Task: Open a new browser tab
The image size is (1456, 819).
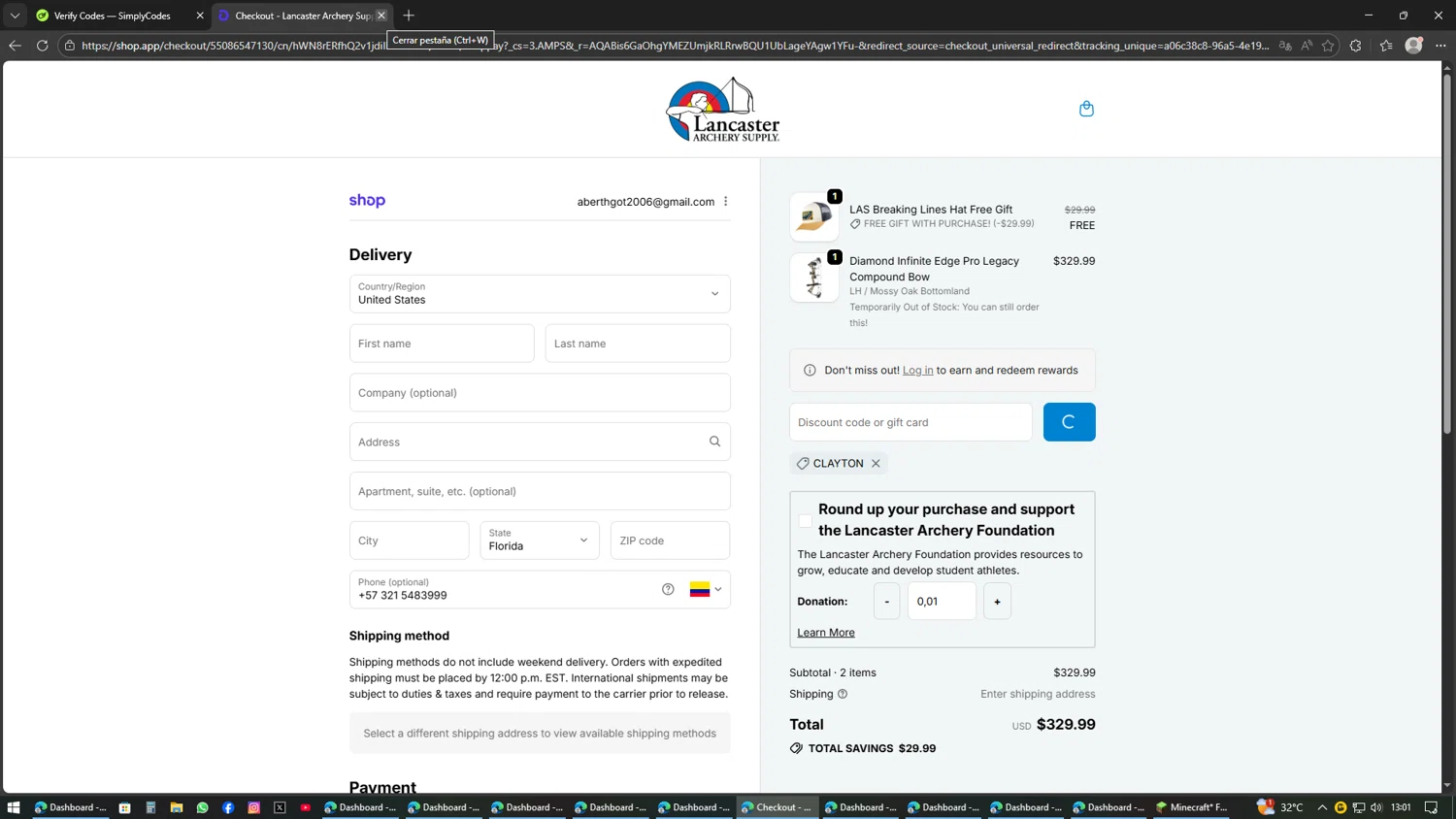Action: pos(409,16)
